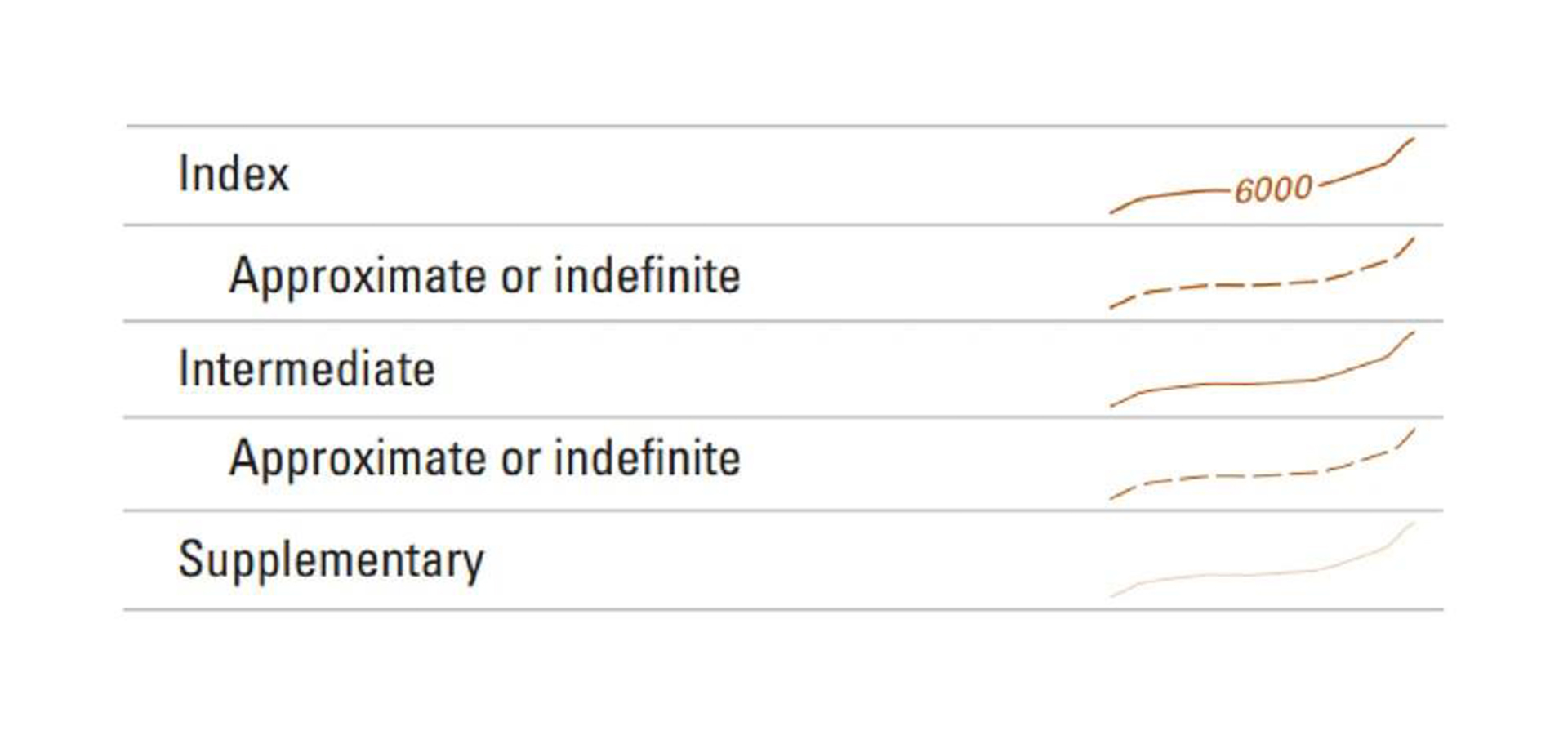Viewport: 1568px width, 735px height.
Task: Click the word indefinite under Index
Action: [x=648, y=275]
